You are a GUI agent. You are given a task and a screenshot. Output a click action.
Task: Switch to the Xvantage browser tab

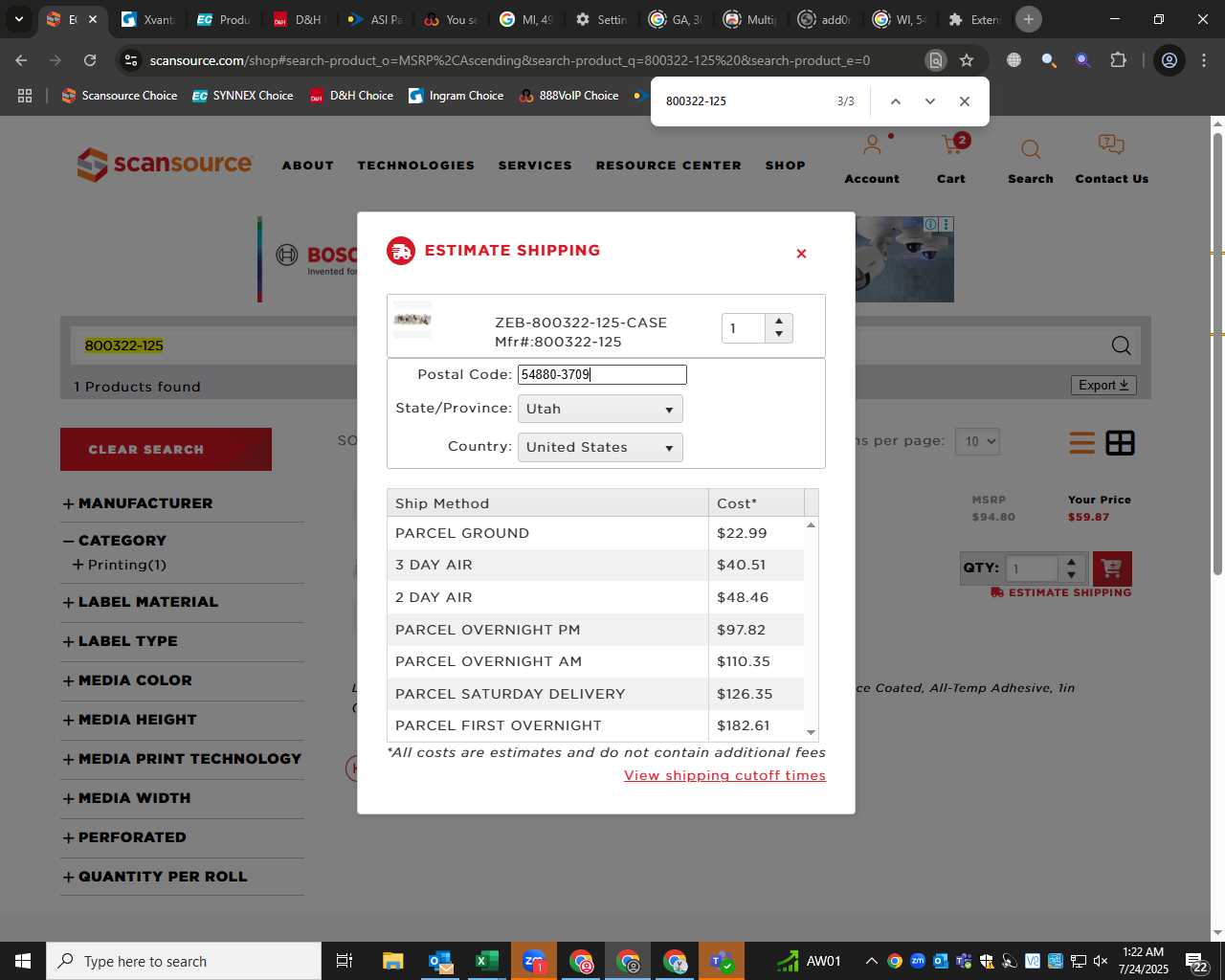[x=148, y=19]
